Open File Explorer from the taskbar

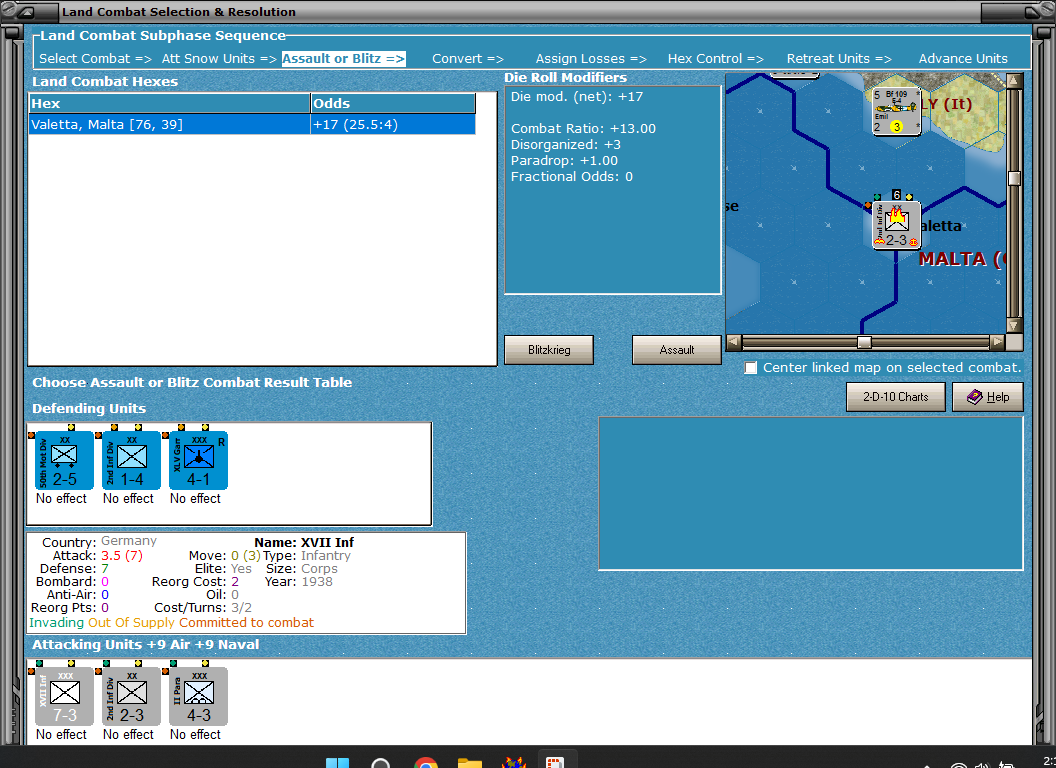click(469, 763)
